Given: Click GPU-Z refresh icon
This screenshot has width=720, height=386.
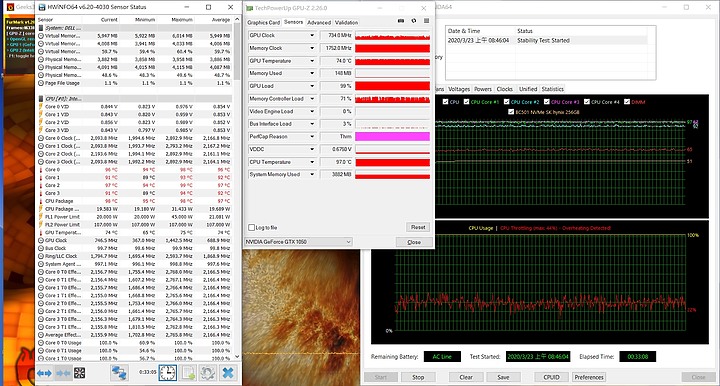Looking at the screenshot, I should point(414,21).
